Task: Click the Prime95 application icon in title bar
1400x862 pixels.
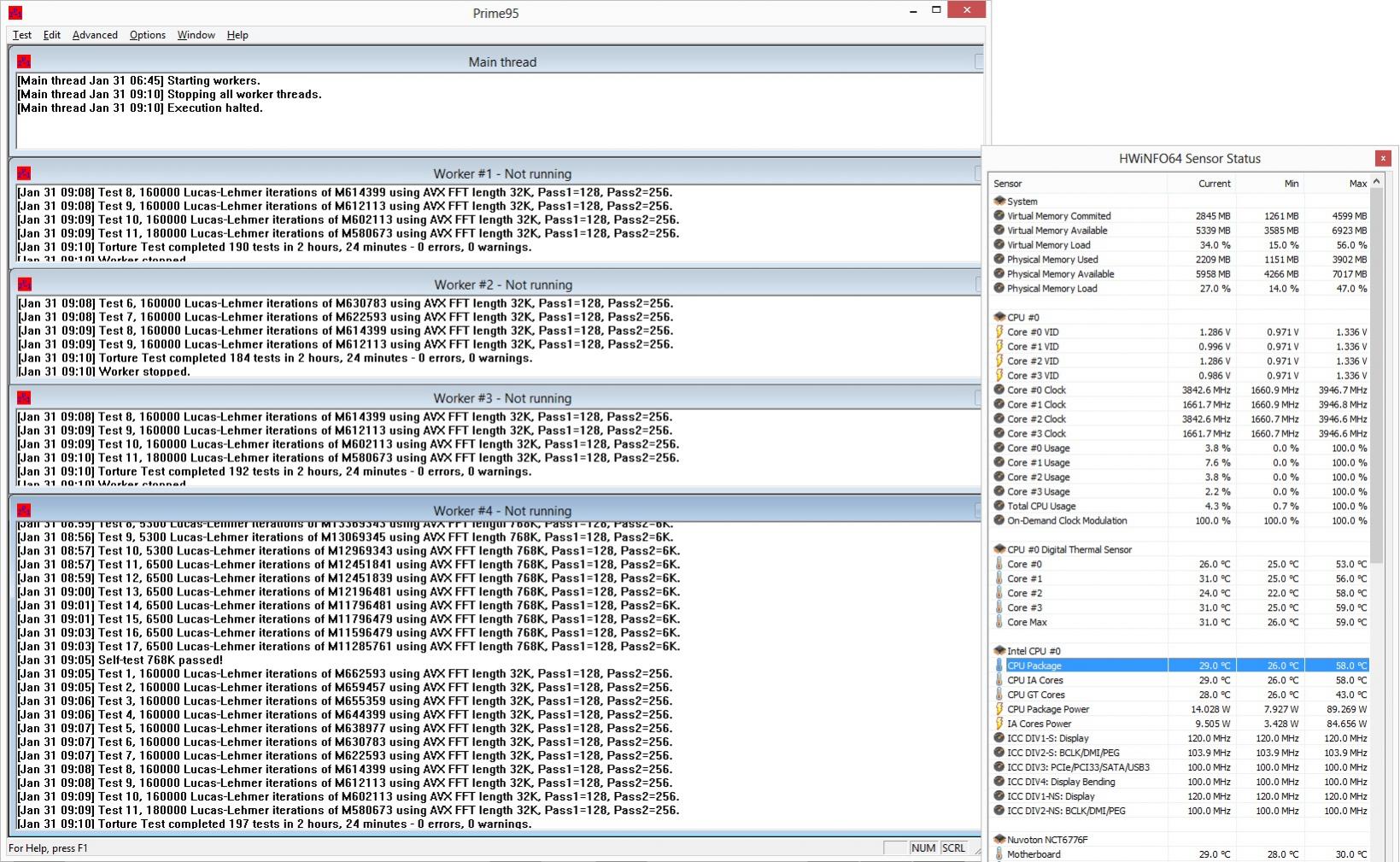Action: 15,13
